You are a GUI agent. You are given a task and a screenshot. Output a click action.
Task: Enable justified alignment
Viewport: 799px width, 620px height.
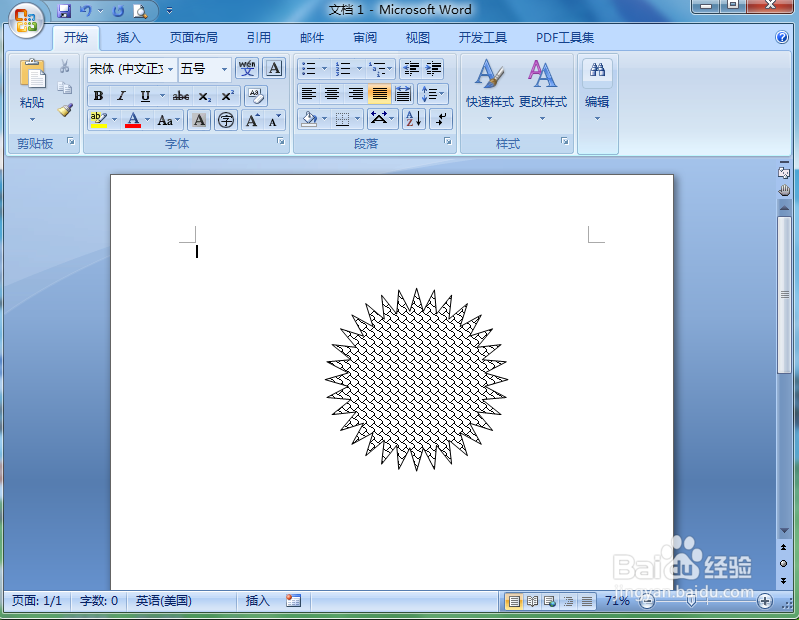click(x=379, y=94)
